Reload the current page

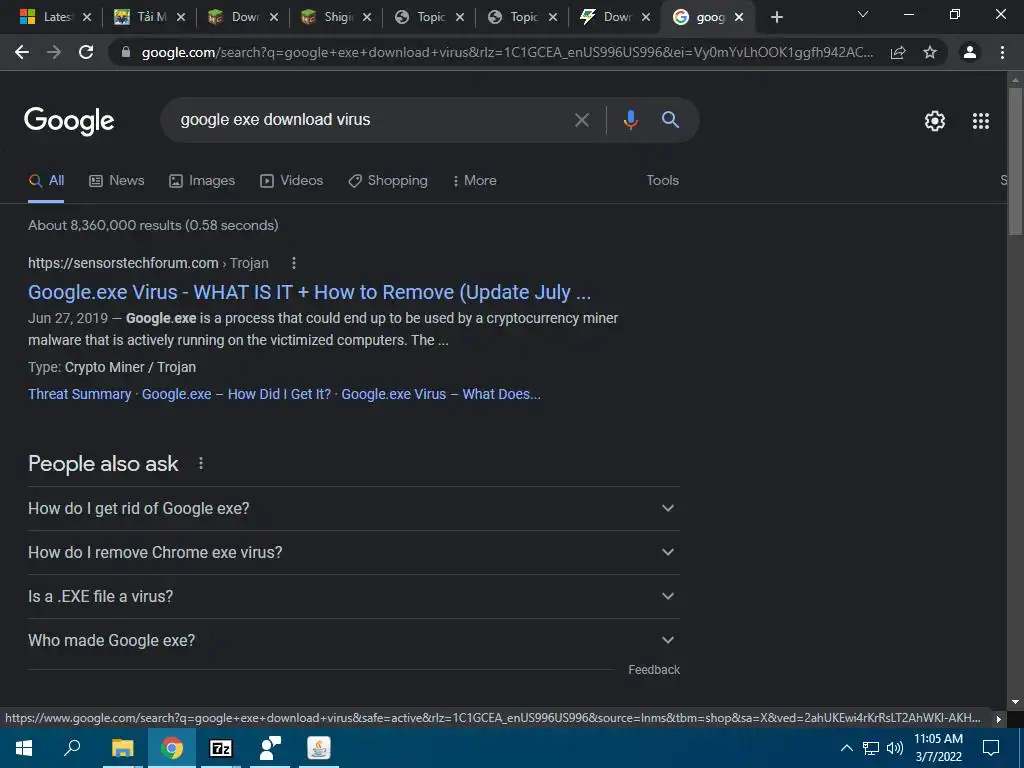(86, 52)
